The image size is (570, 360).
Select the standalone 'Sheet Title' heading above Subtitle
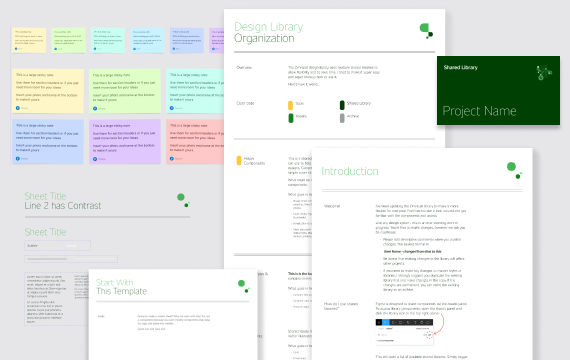tap(45, 232)
